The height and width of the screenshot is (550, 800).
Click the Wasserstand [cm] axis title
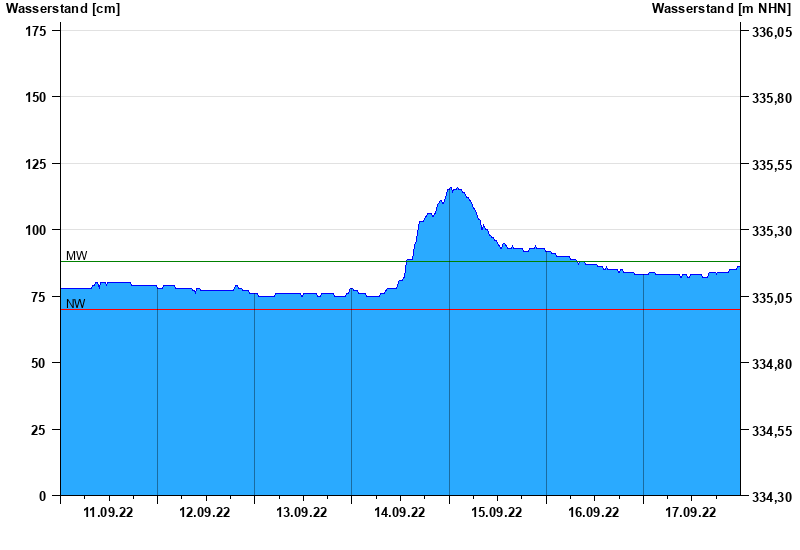click(x=63, y=9)
